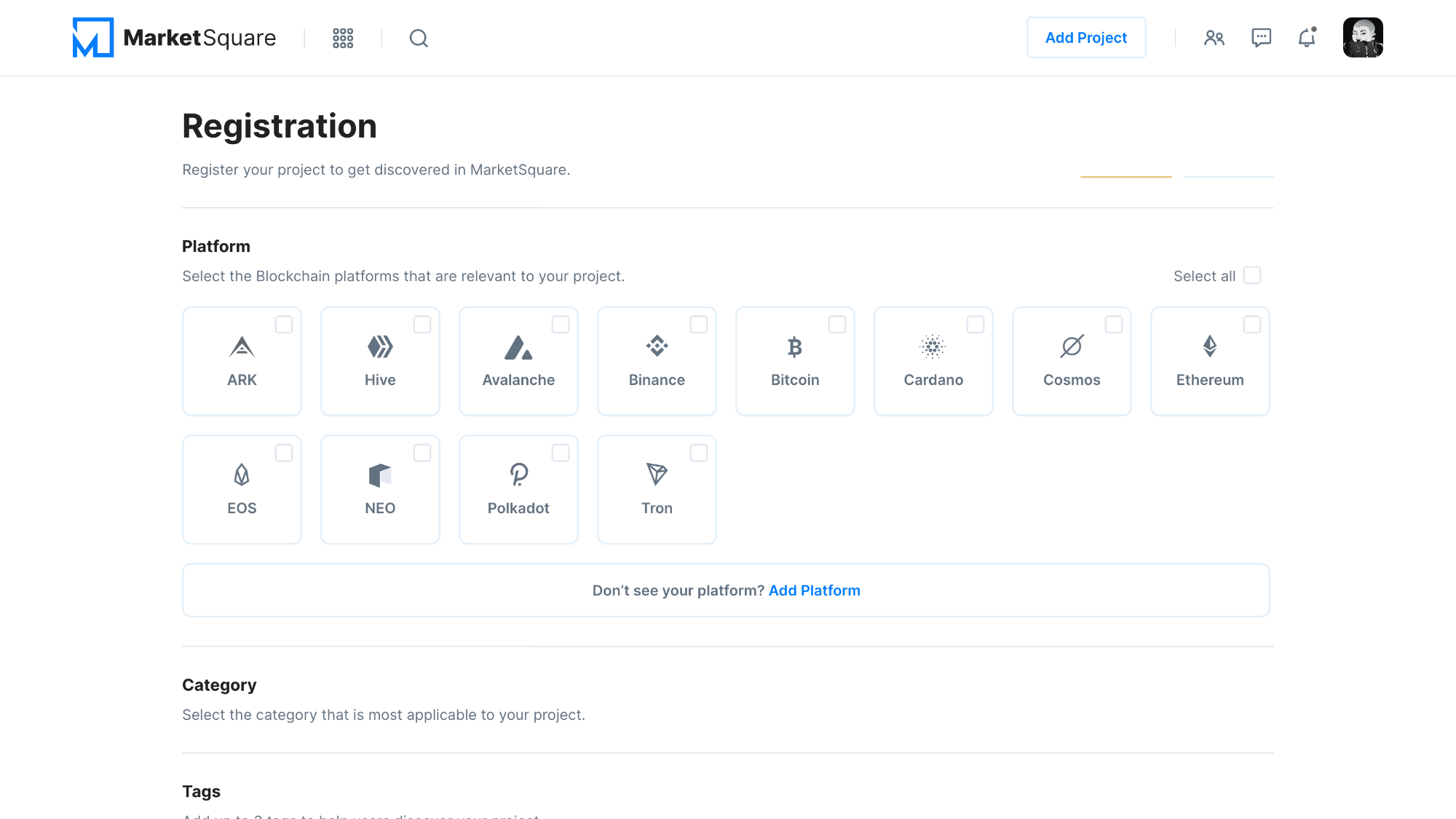This screenshot has height=819, width=1456.
Task: Click the Cardano platform logo
Action: coord(933,347)
